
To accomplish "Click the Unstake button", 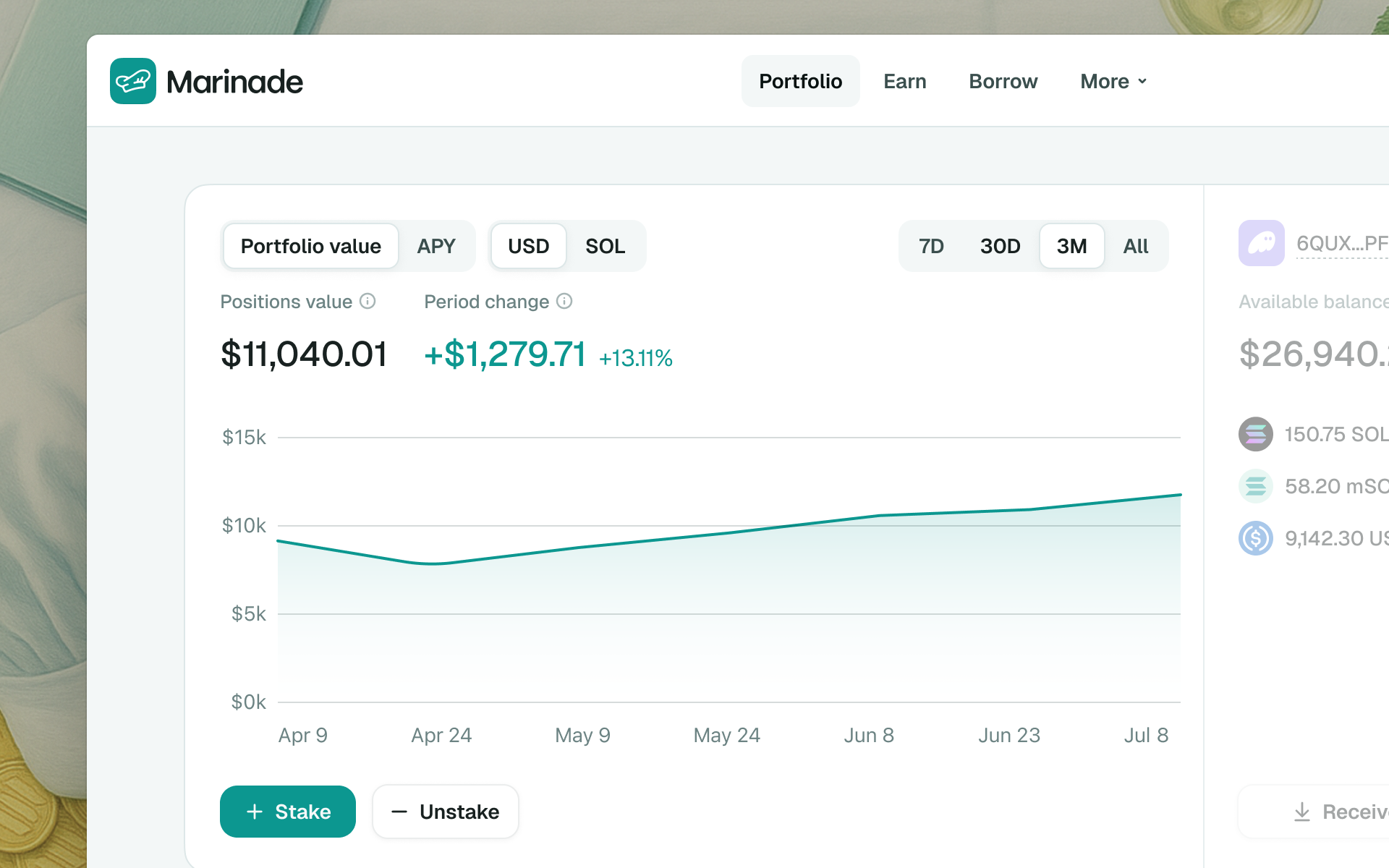I will [446, 812].
